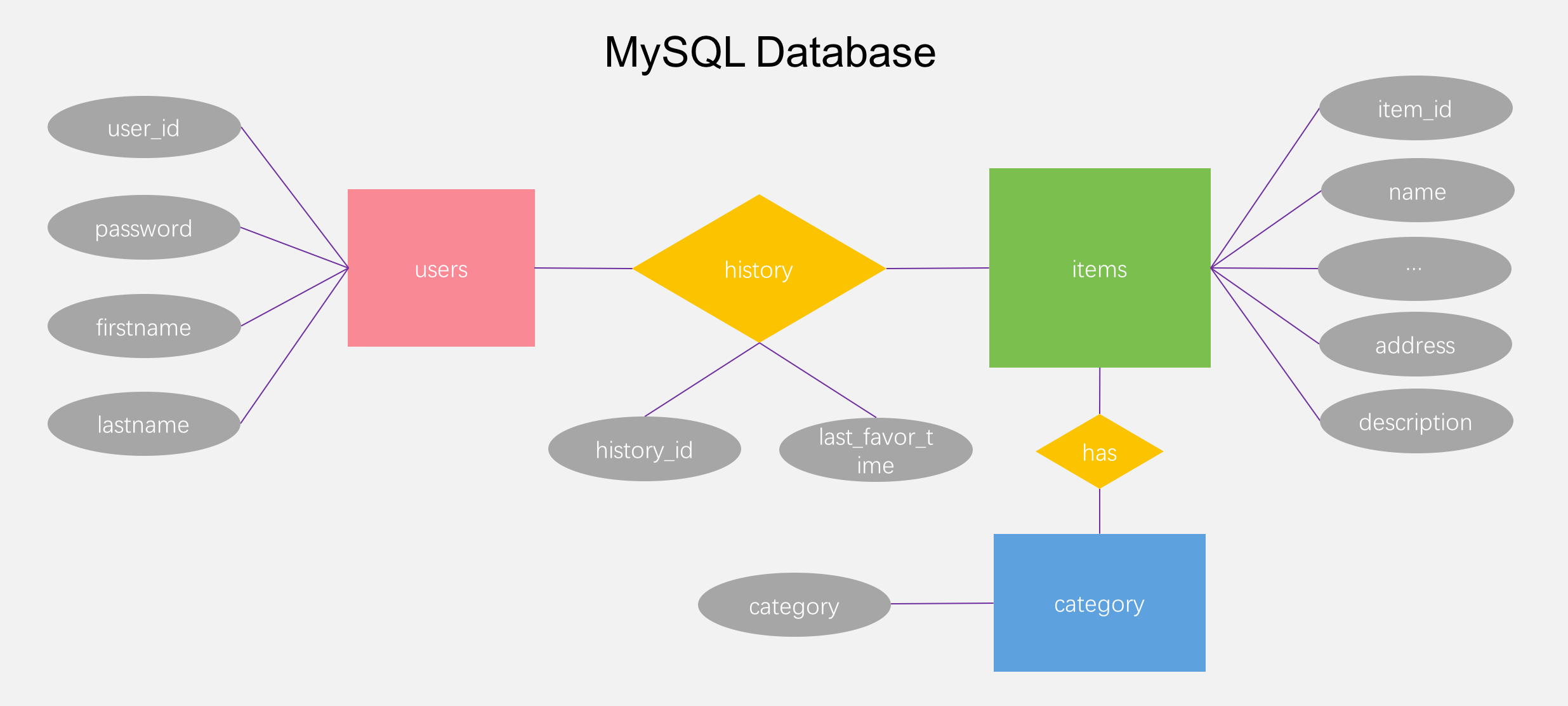Select the firstname attribute oval
This screenshot has width=1568, height=706.
(x=144, y=326)
